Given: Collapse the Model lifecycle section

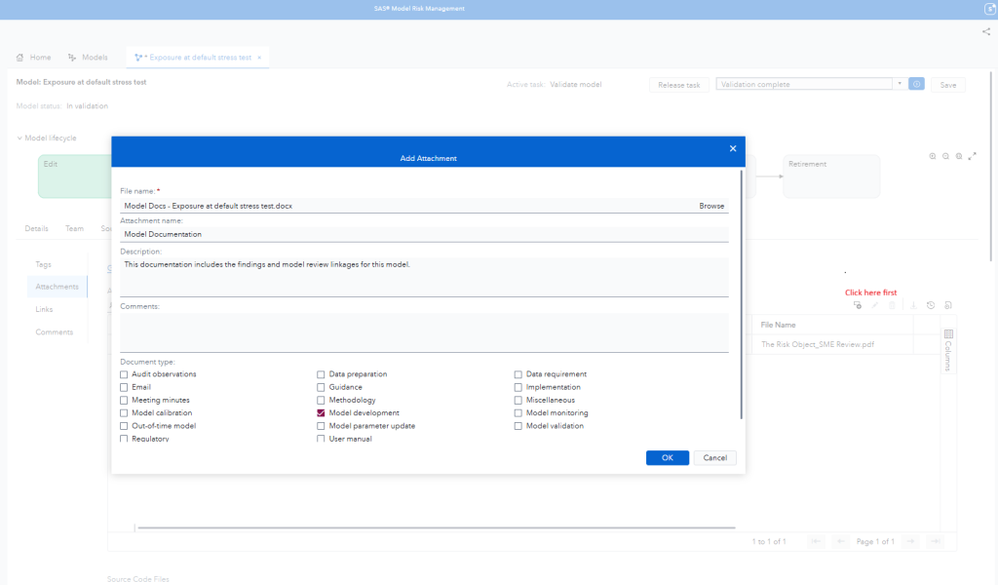Looking at the screenshot, I should click(19, 138).
